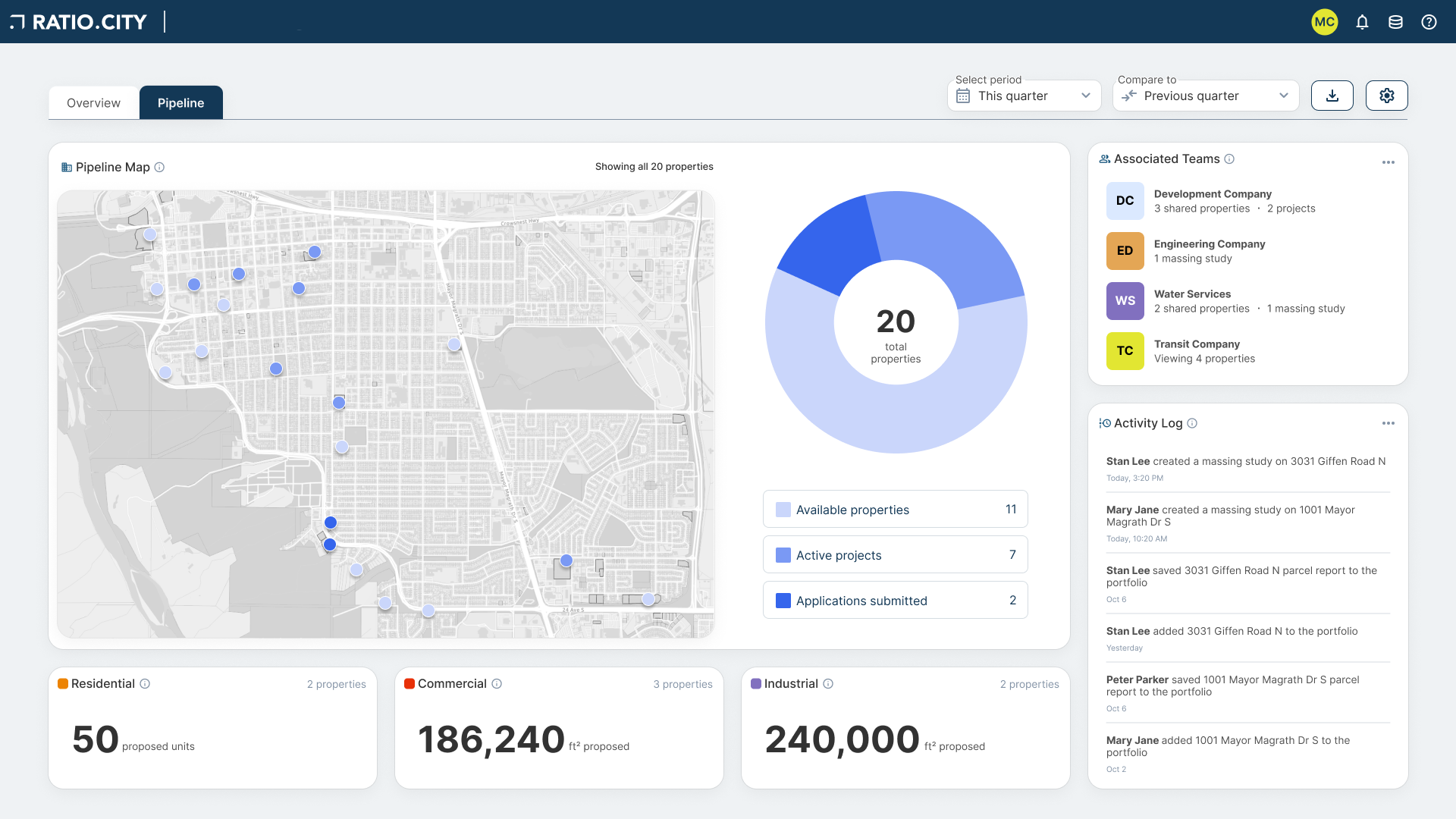The width and height of the screenshot is (1456, 819).
Task: Open notifications bell icon
Action: tap(1362, 22)
